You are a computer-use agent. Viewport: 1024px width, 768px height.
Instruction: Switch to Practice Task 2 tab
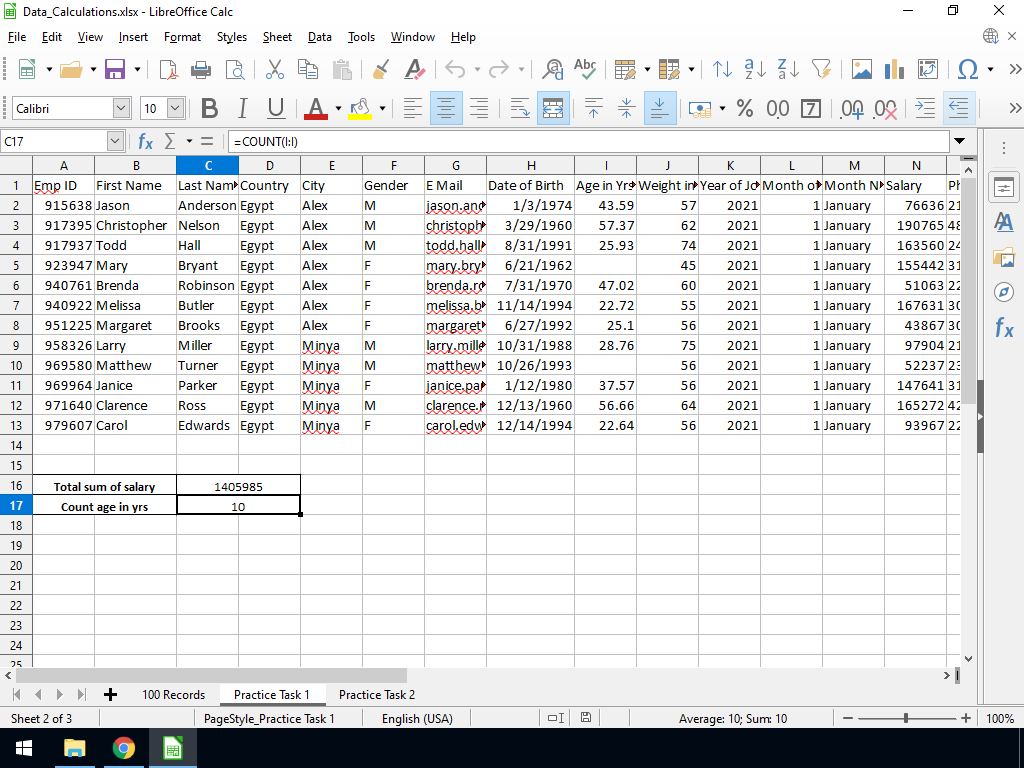click(x=377, y=695)
